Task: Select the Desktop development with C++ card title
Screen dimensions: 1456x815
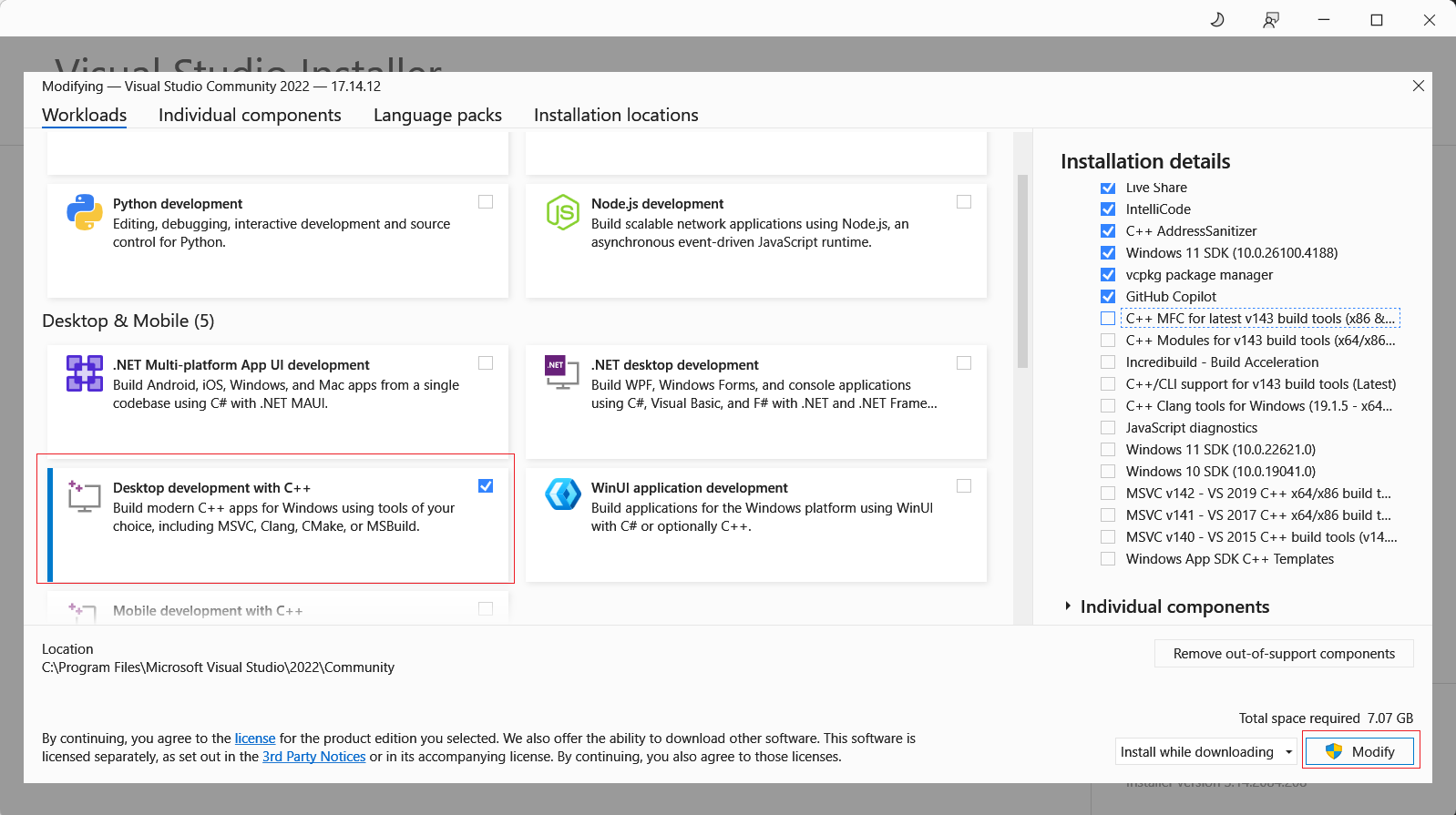Action: point(211,488)
